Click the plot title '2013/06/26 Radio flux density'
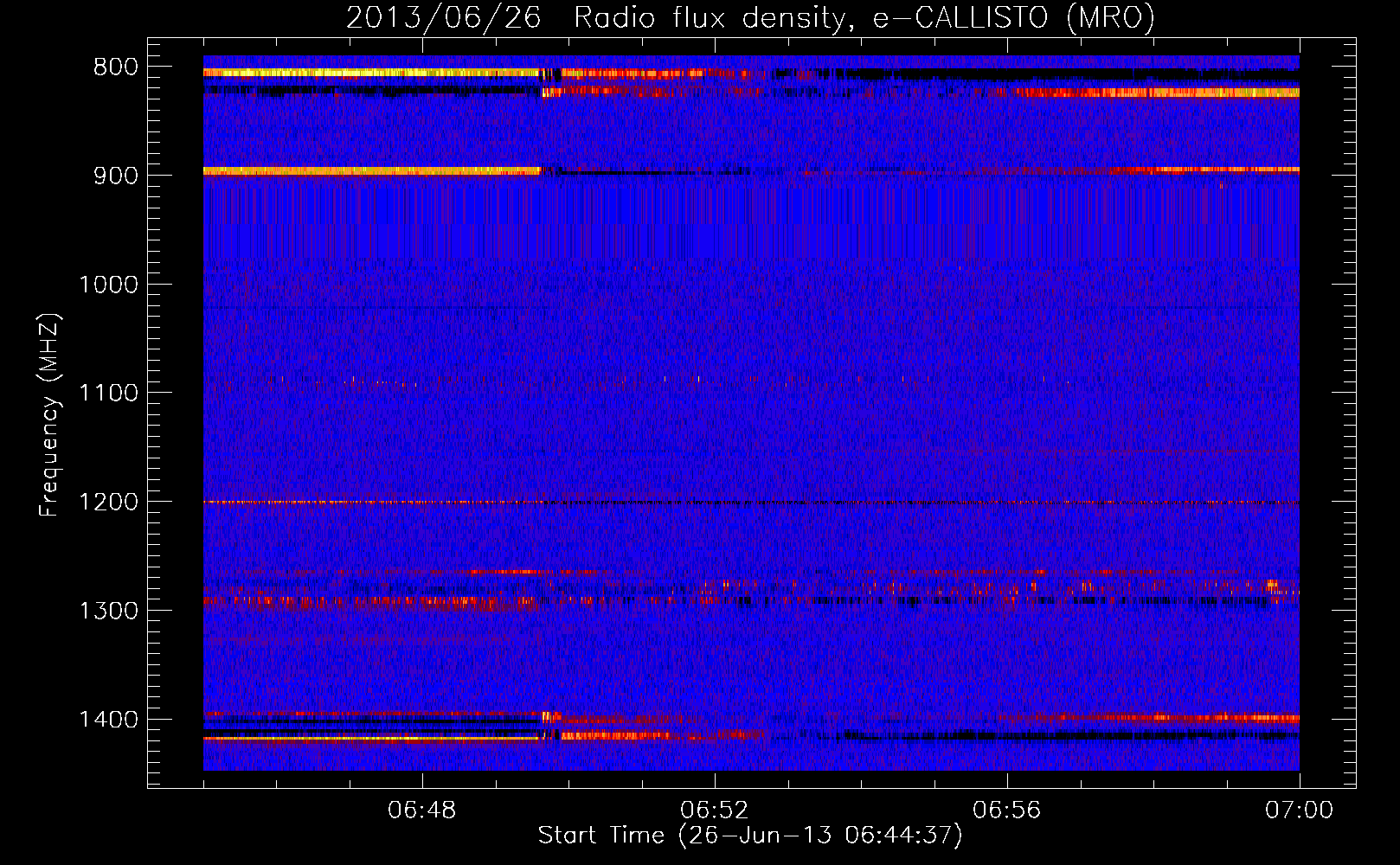This screenshot has height=865, width=1400. coord(750,17)
